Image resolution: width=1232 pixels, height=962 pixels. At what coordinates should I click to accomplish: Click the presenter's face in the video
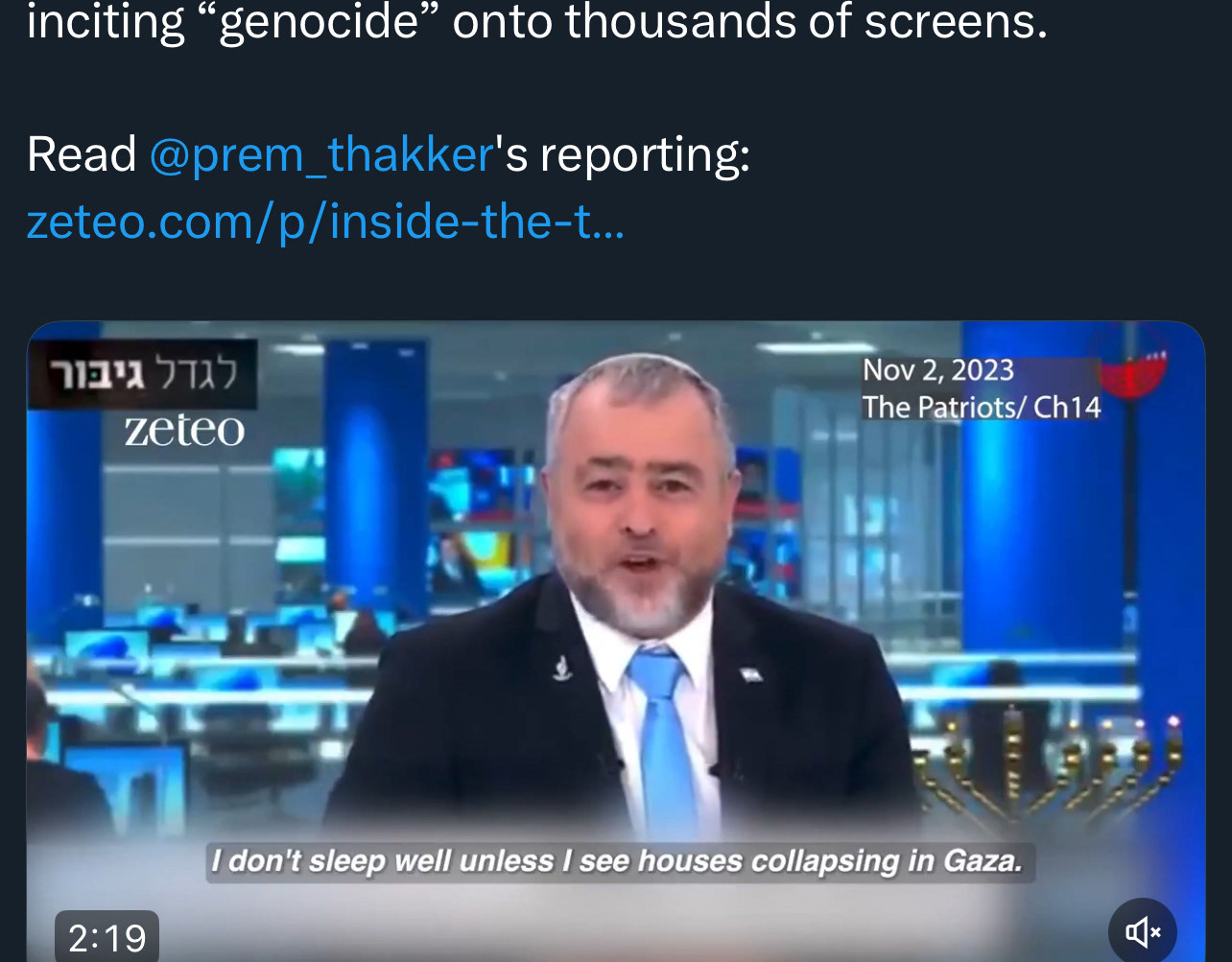(641, 499)
